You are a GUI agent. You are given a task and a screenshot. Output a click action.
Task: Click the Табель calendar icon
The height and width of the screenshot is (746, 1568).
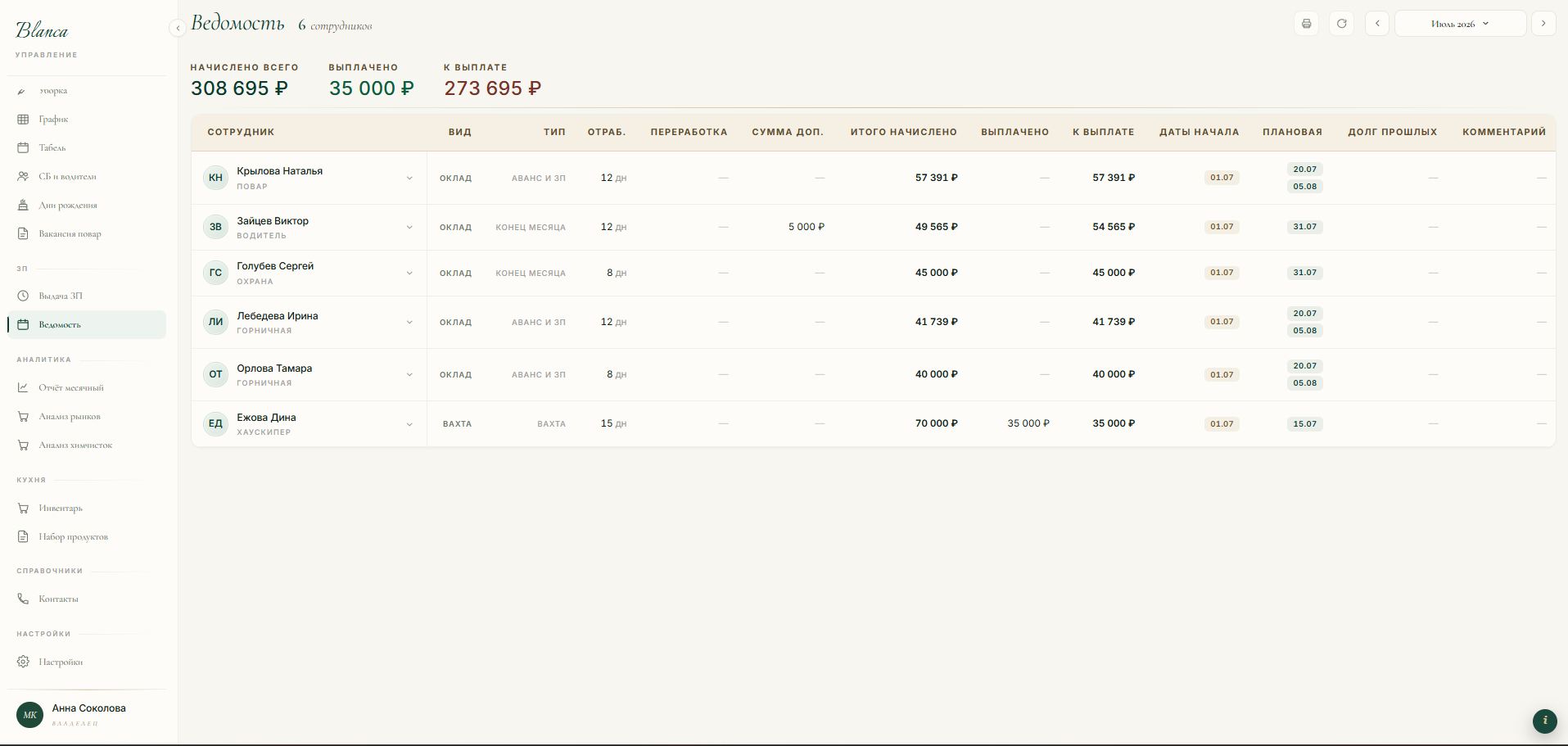[x=23, y=148]
